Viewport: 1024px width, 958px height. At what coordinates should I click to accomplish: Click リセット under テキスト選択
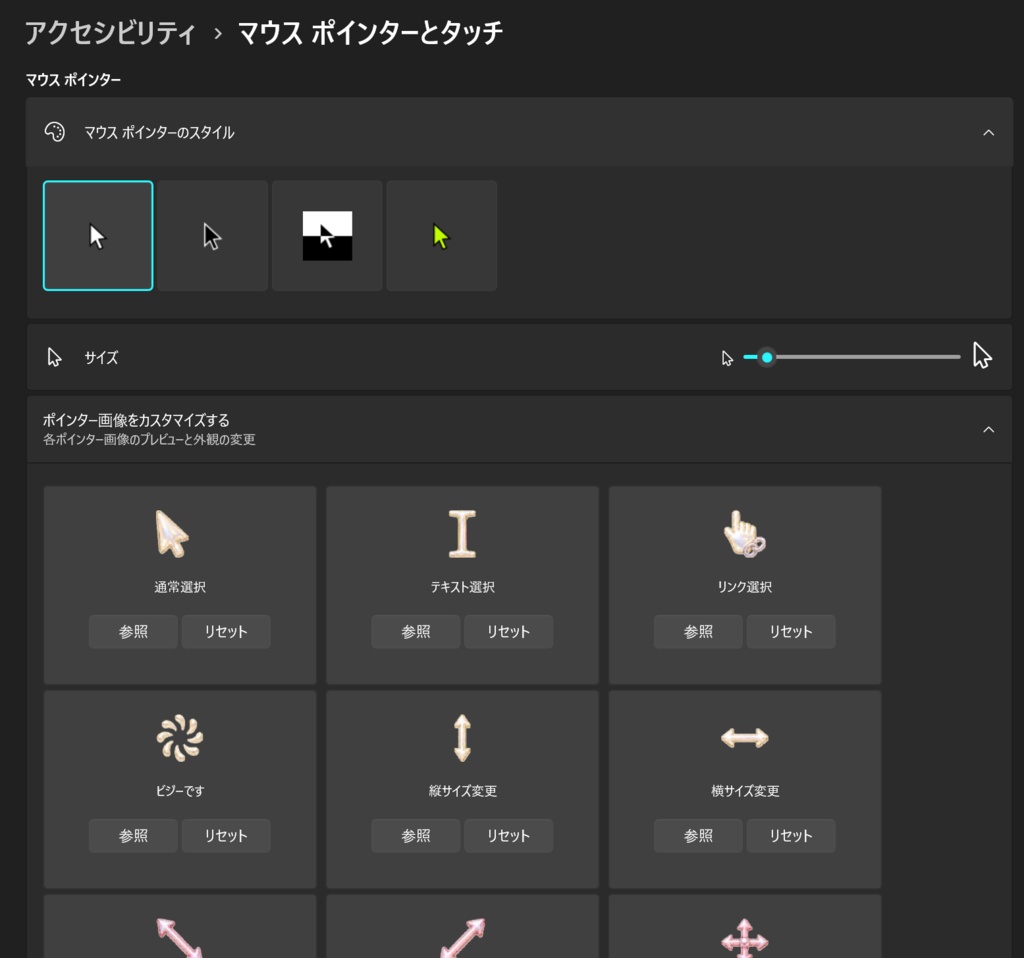pos(509,631)
